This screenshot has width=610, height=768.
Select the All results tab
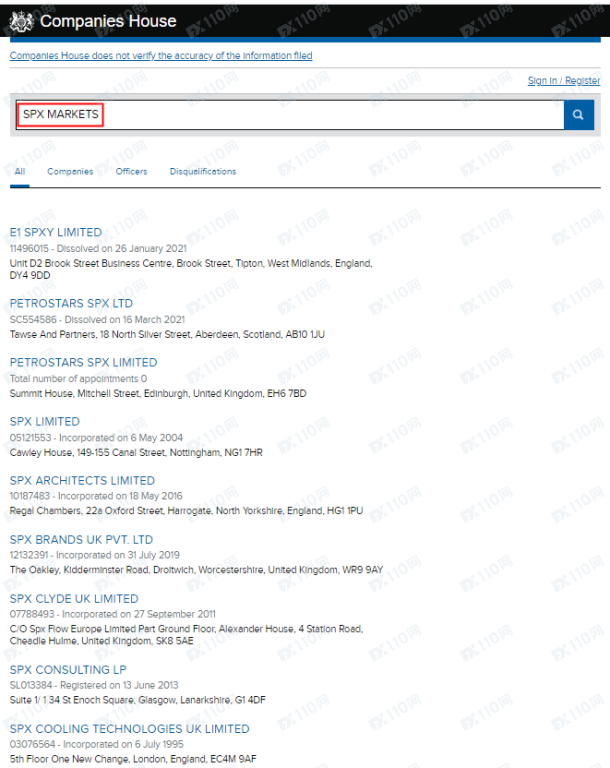[20, 171]
